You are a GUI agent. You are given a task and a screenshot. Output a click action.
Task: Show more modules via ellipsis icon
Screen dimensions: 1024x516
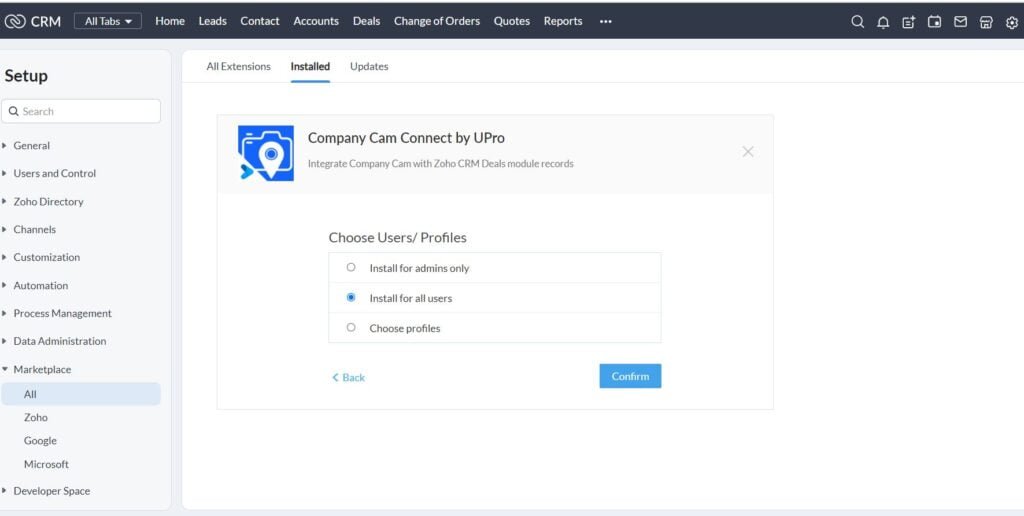[x=605, y=22]
